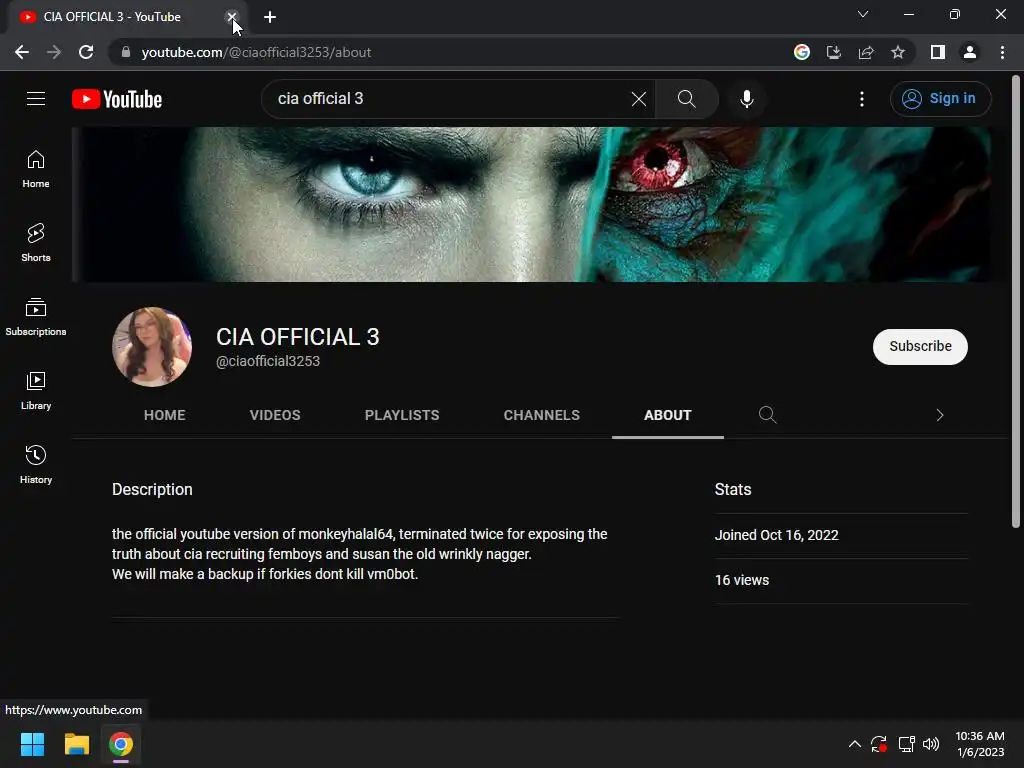The height and width of the screenshot is (768, 1024).
Task: Switch to the CHANNELS tab
Action: [x=541, y=415]
